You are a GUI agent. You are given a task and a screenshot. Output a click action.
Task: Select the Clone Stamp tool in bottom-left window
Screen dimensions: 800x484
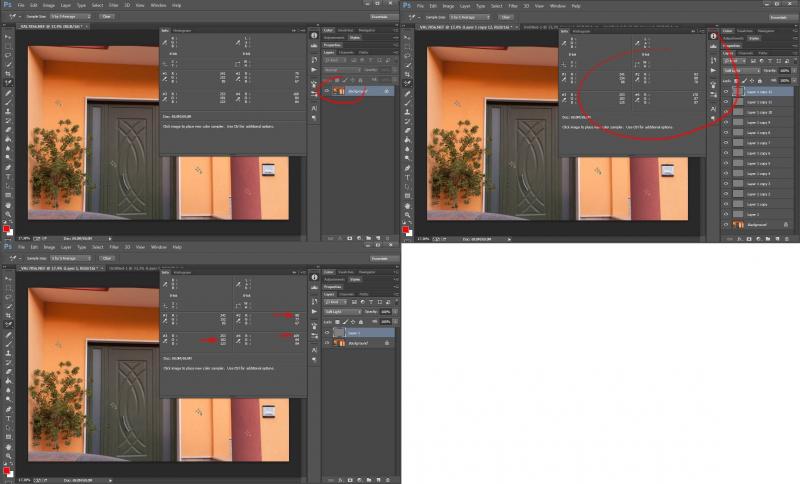pos(8,352)
